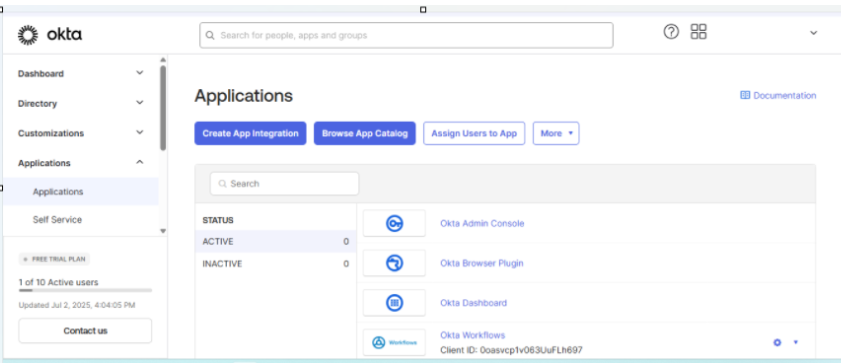
Task: Open the More dropdown button
Action: point(556,133)
